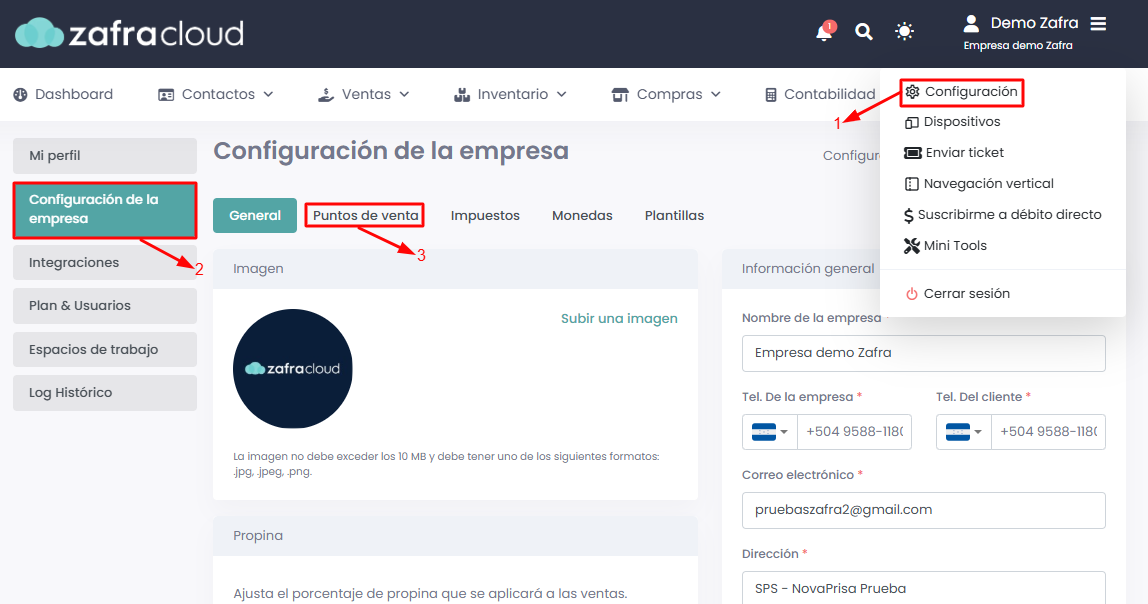Toggle the light theme sun icon
This screenshot has height=604, width=1148.
click(x=904, y=31)
